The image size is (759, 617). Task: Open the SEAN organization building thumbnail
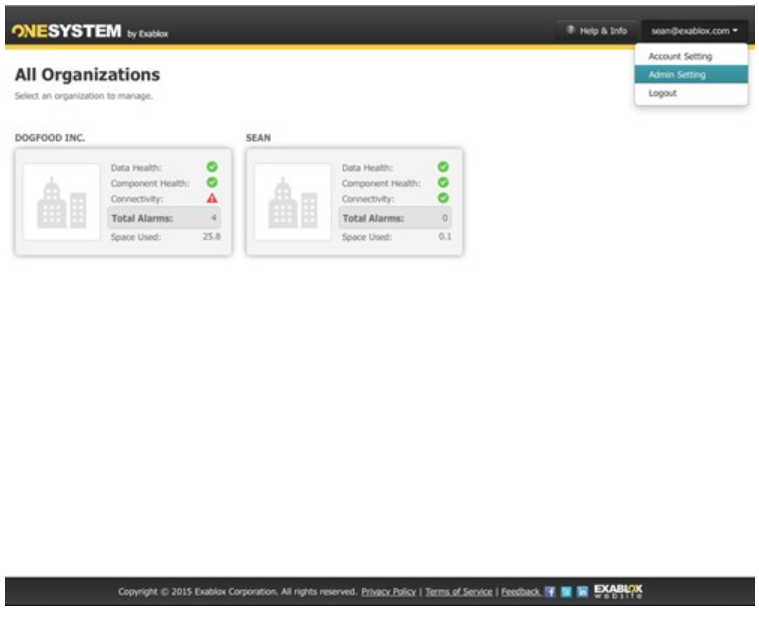tap(293, 202)
